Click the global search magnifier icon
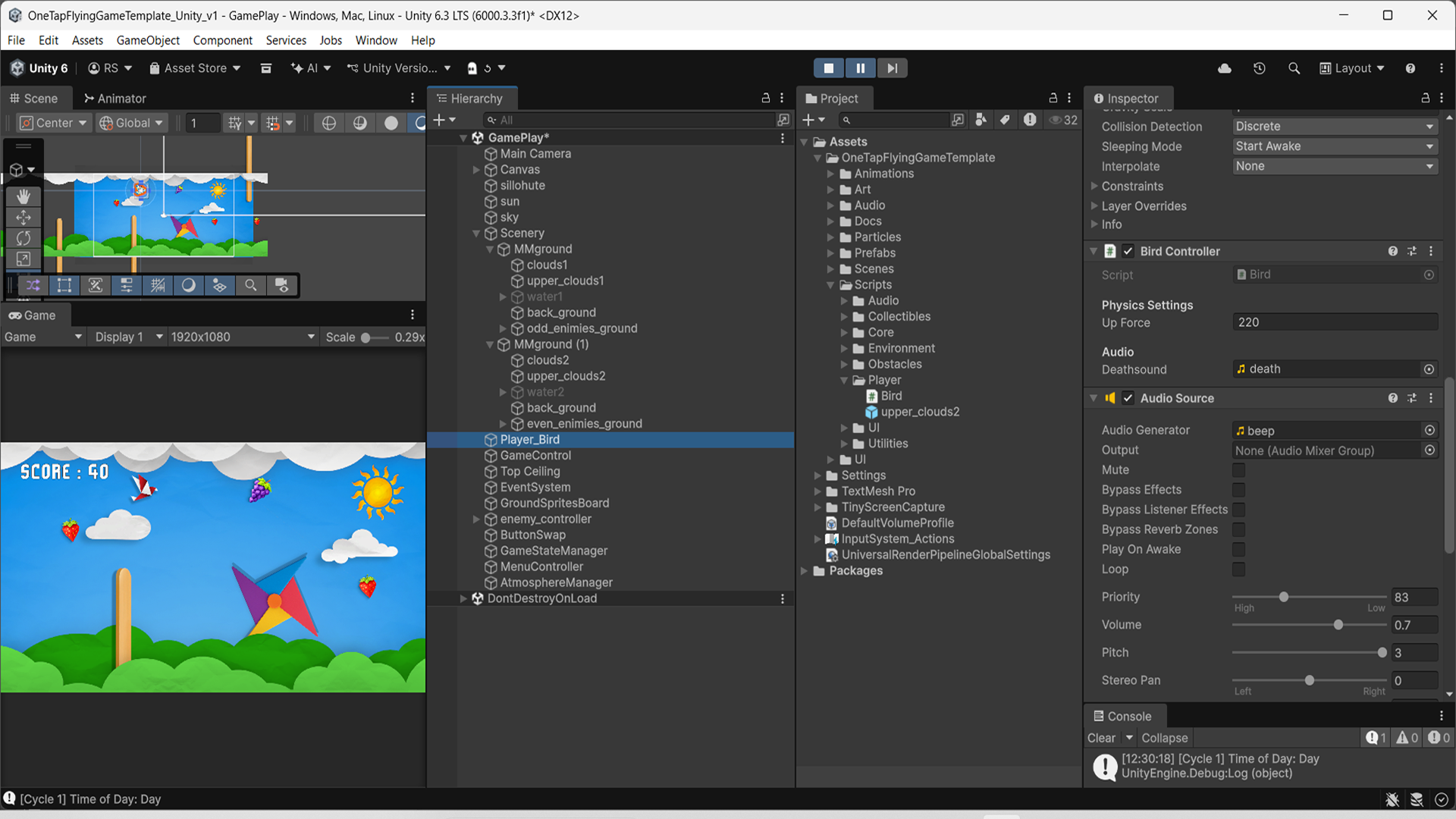This screenshot has width=1456, height=819. (x=1294, y=68)
